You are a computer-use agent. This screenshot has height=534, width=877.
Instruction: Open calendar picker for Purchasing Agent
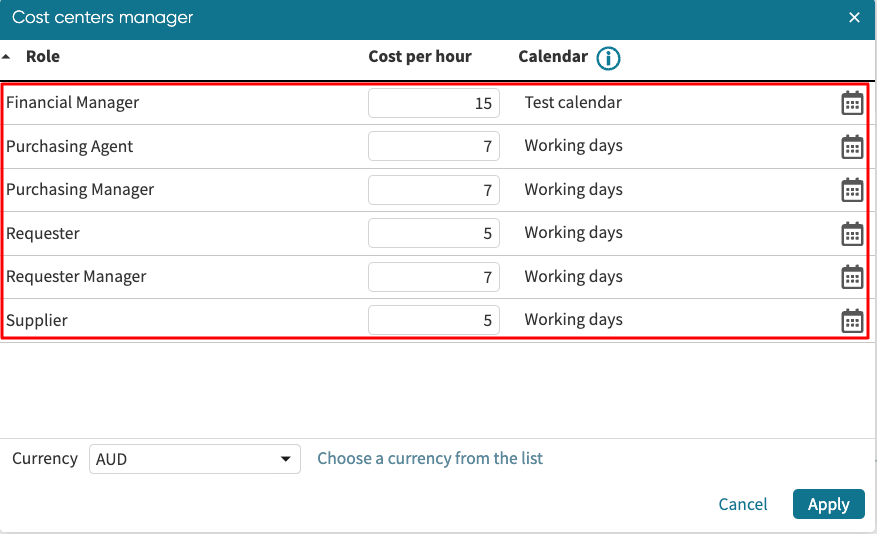click(x=852, y=147)
